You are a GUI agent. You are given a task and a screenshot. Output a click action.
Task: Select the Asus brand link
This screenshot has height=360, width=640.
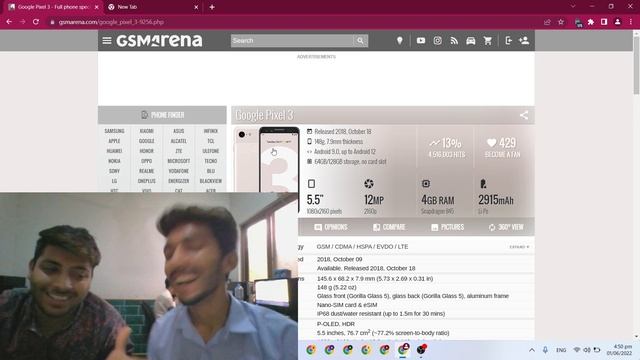179,131
